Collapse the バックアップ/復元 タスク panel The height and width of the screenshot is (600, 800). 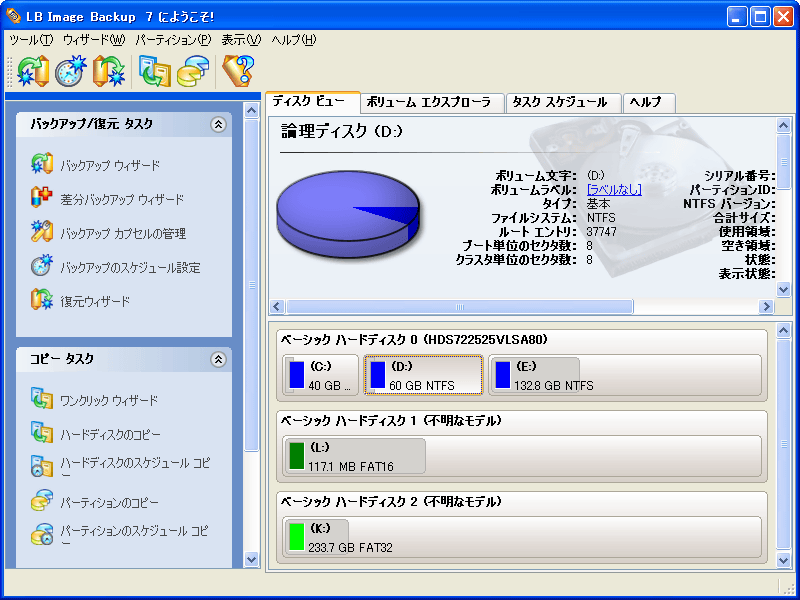218,124
